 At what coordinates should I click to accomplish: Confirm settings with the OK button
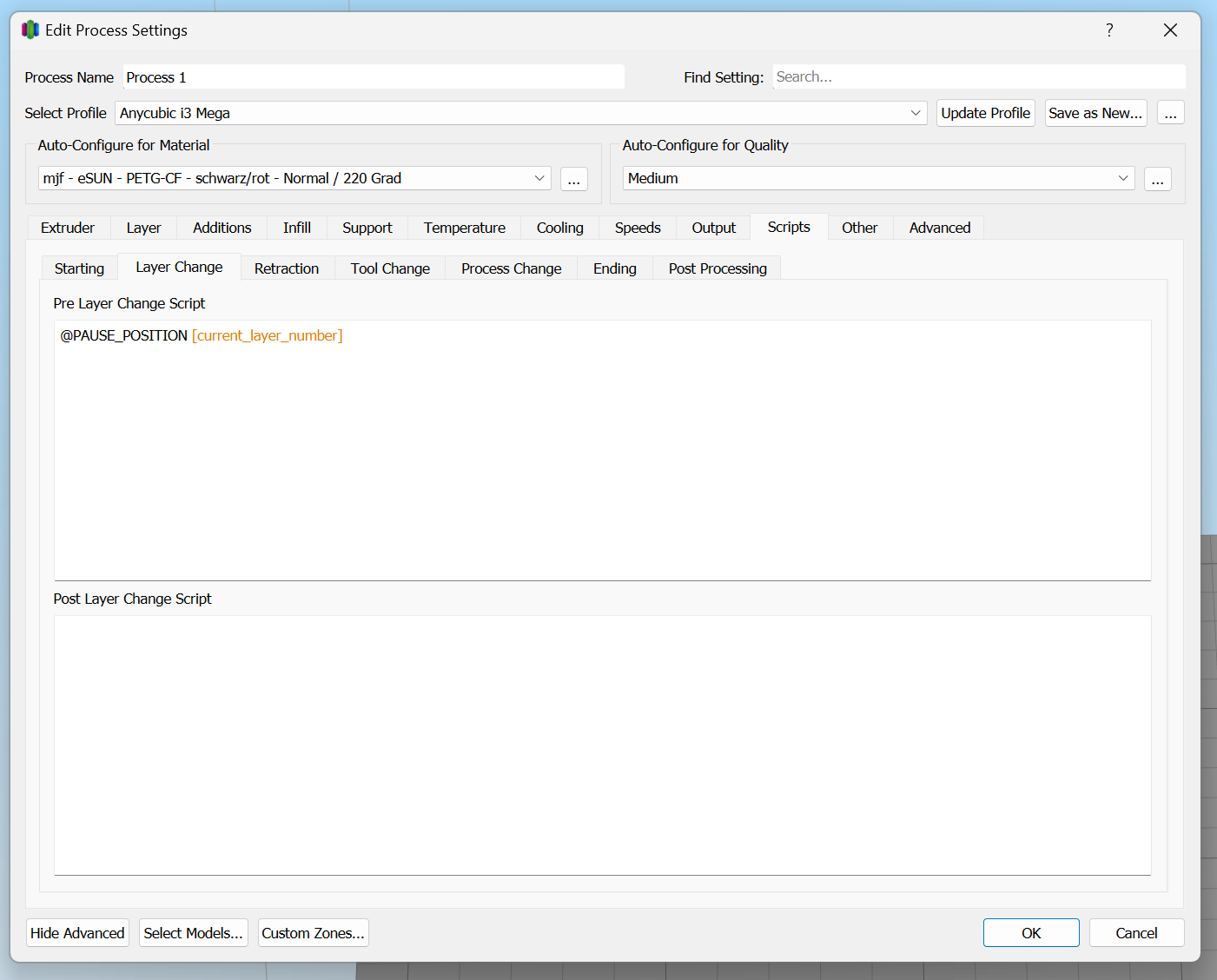click(x=1031, y=933)
